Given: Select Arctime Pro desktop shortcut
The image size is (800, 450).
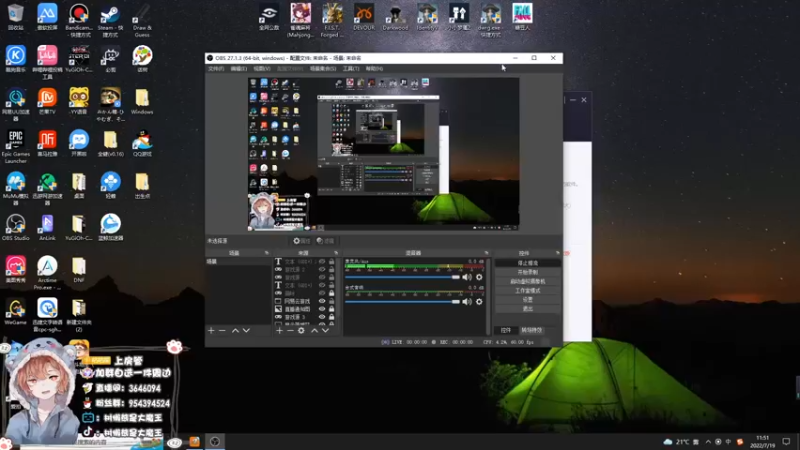Looking at the screenshot, I should (47, 273).
